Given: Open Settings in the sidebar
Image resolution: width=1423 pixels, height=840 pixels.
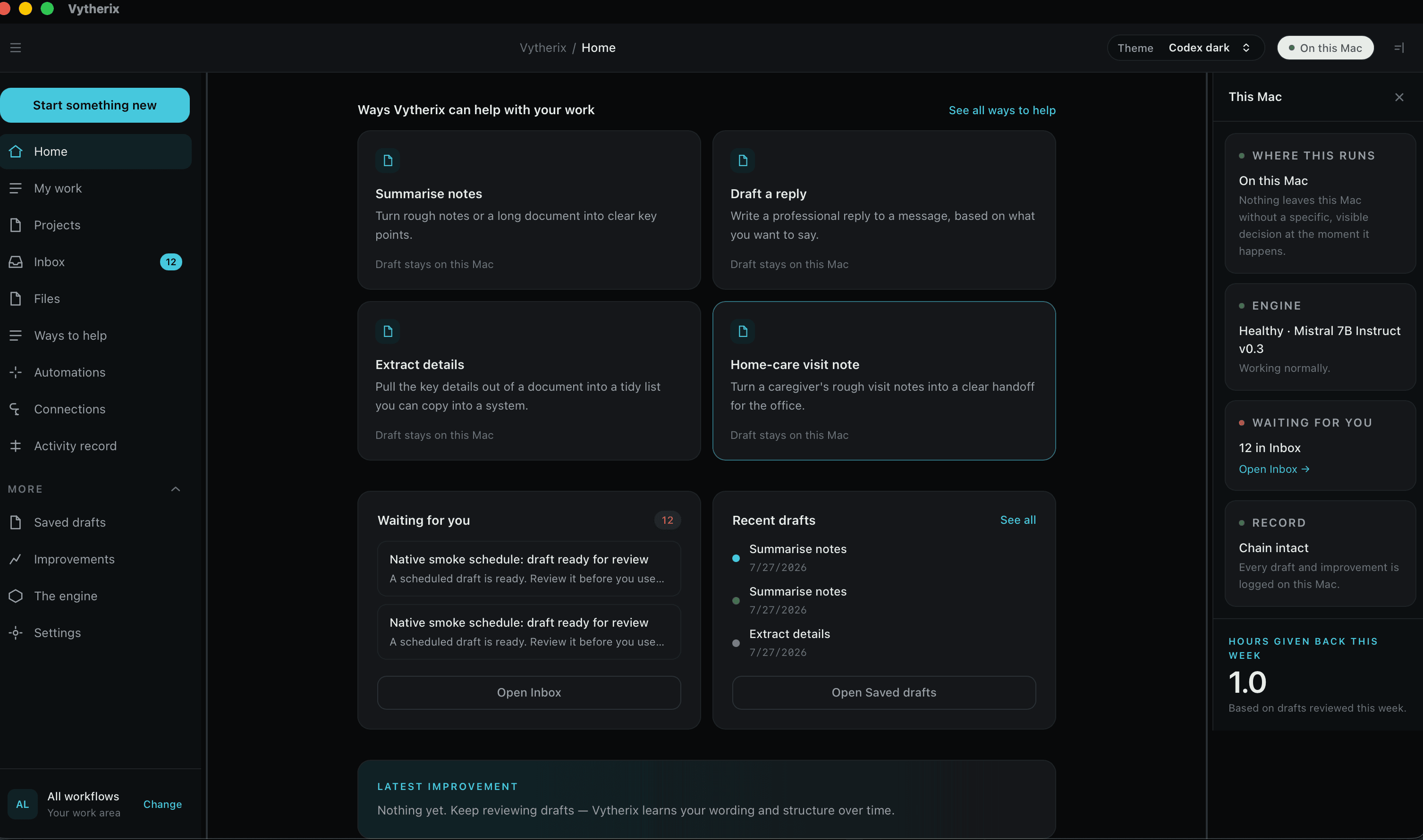Looking at the screenshot, I should (x=96, y=633).
